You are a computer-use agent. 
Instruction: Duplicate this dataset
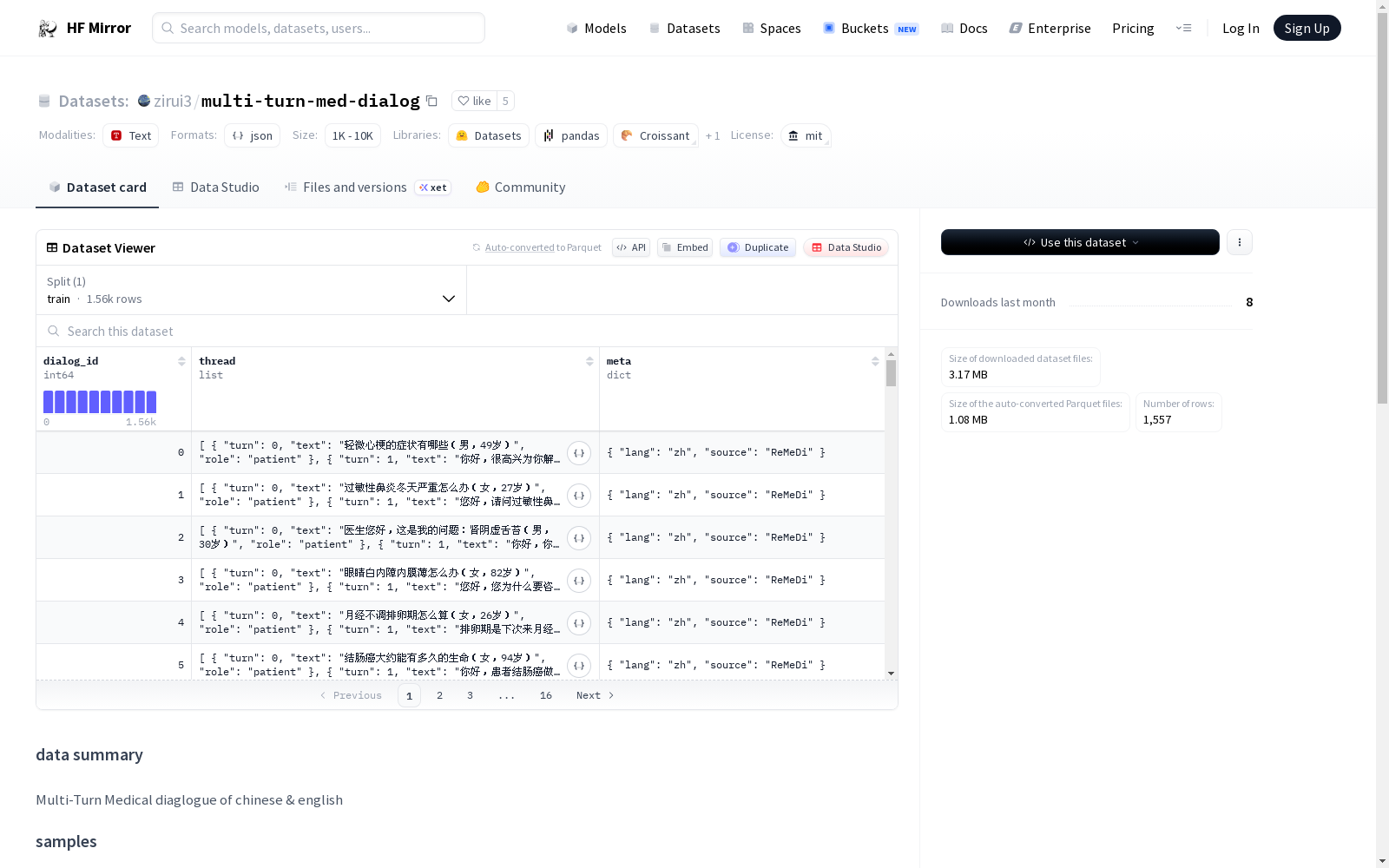coord(758,247)
